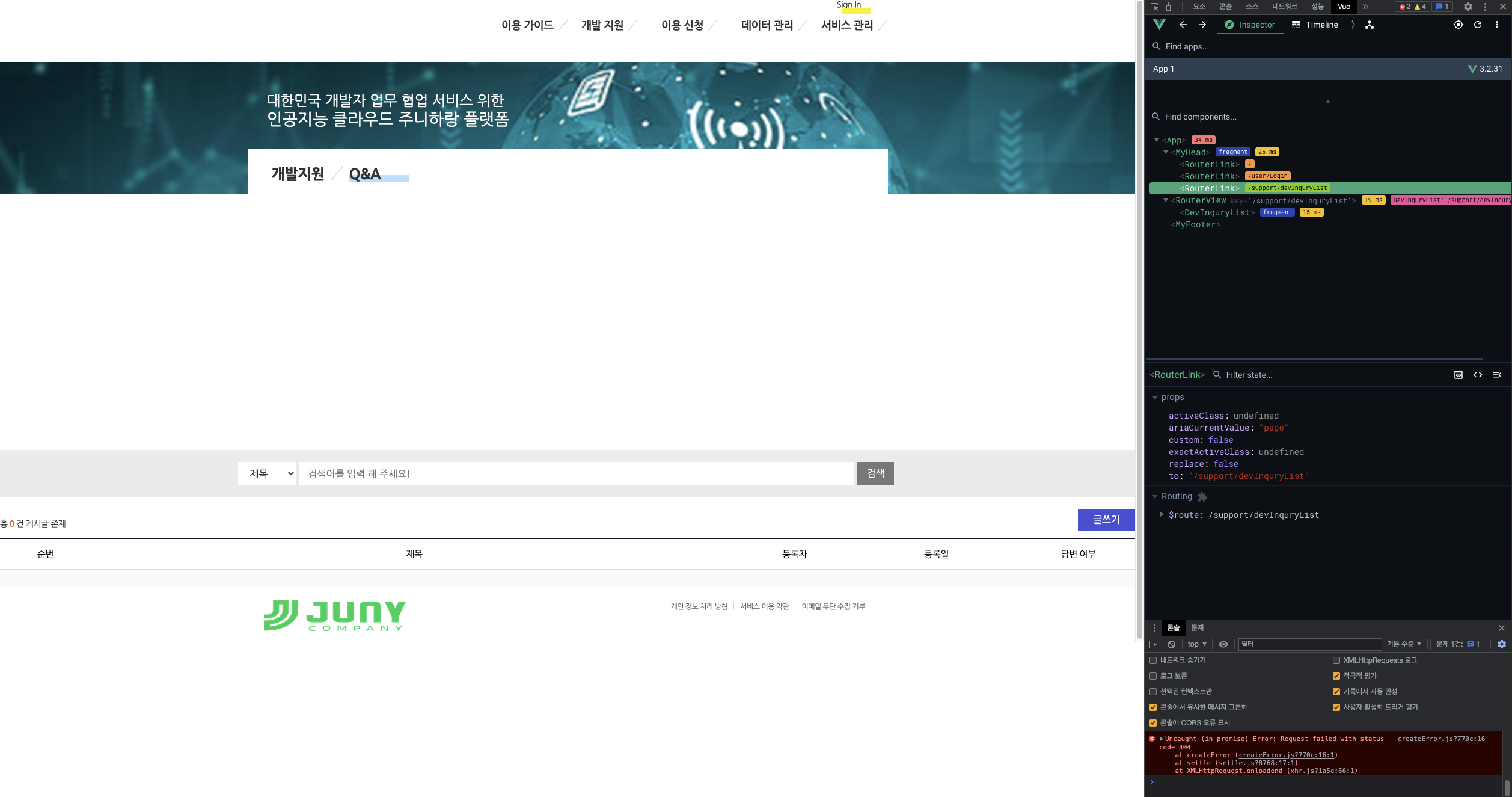This screenshot has width=1512, height=797.
Task: Check the XMLHttpRequests 로그 checkbox
Action: (1336, 660)
